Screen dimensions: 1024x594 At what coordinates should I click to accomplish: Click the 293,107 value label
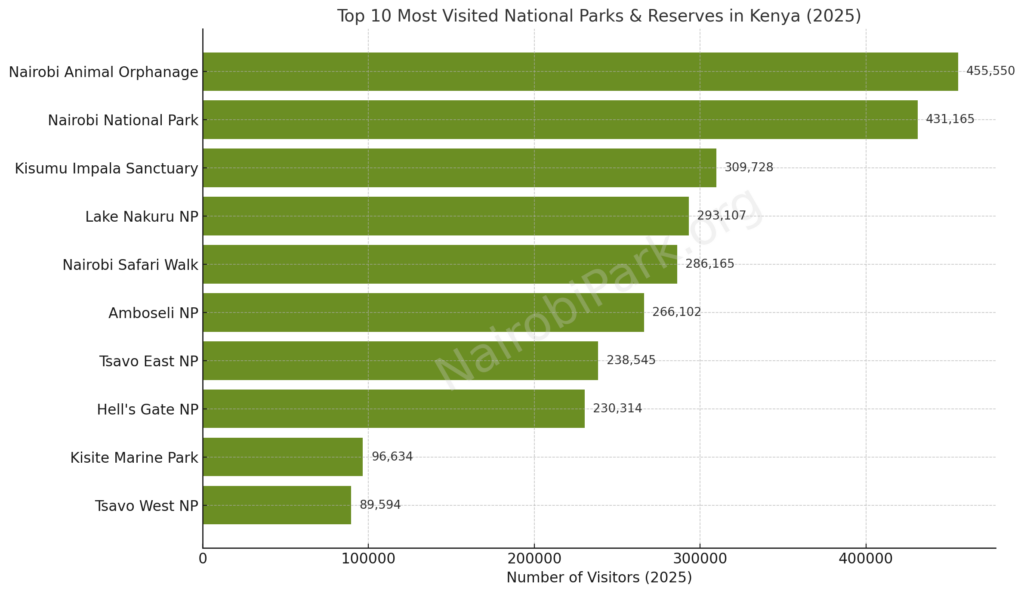722,215
